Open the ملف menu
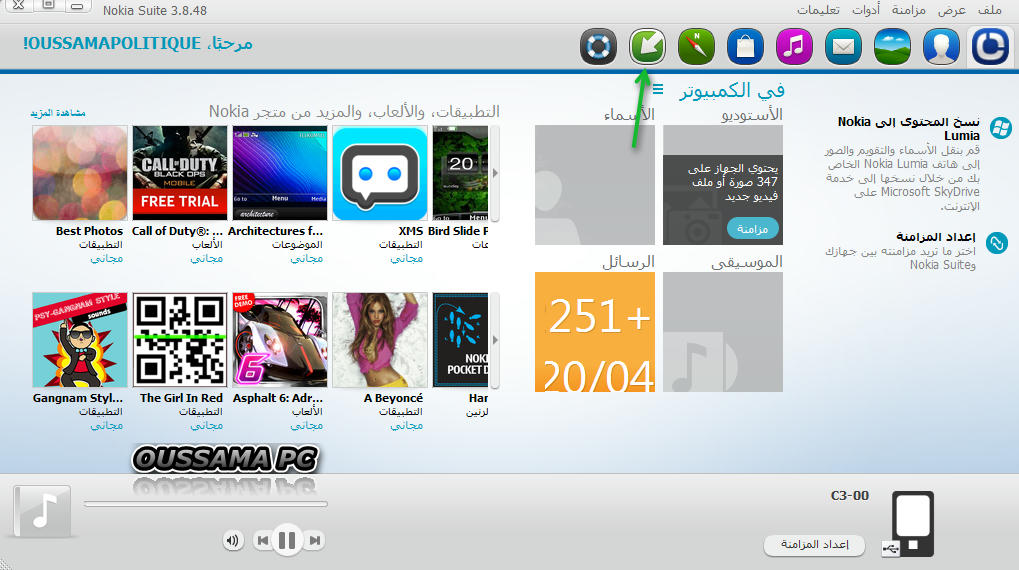This screenshot has width=1019, height=570. point(990,10)
